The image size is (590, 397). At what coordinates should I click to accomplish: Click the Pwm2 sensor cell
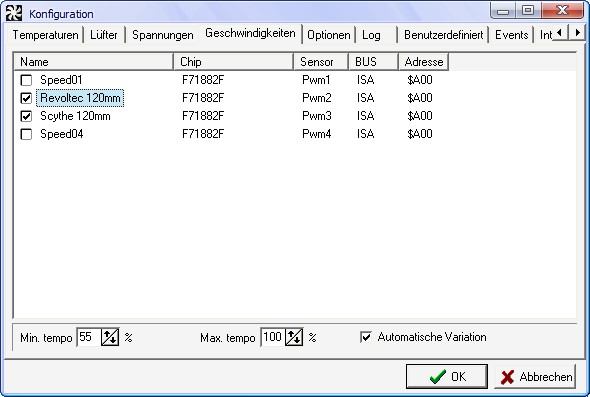[x=316, y=98]
